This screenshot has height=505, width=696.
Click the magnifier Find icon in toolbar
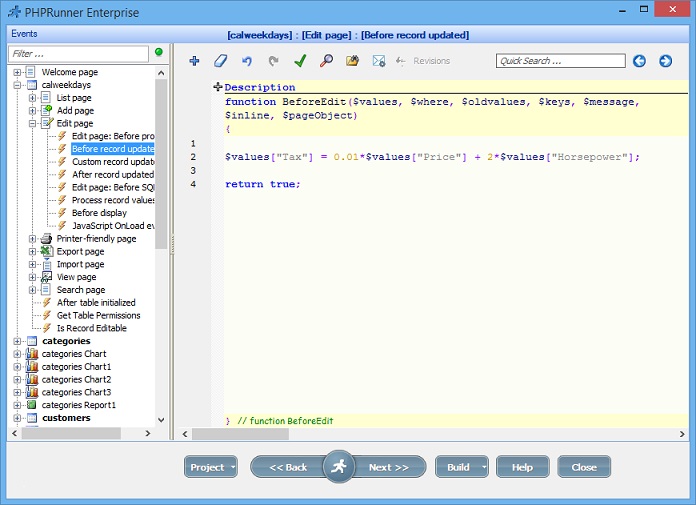tap(326, 61)
